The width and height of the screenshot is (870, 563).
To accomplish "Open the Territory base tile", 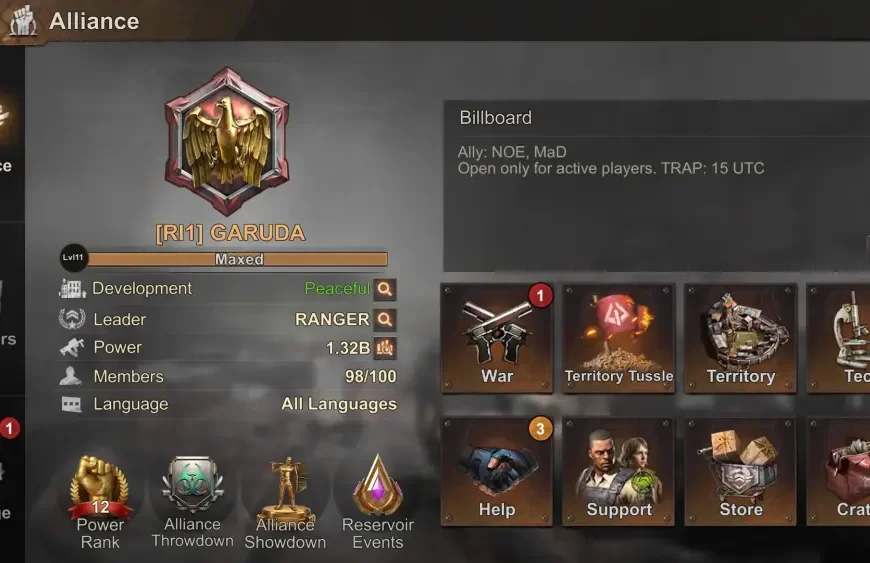I will [741, 338].
